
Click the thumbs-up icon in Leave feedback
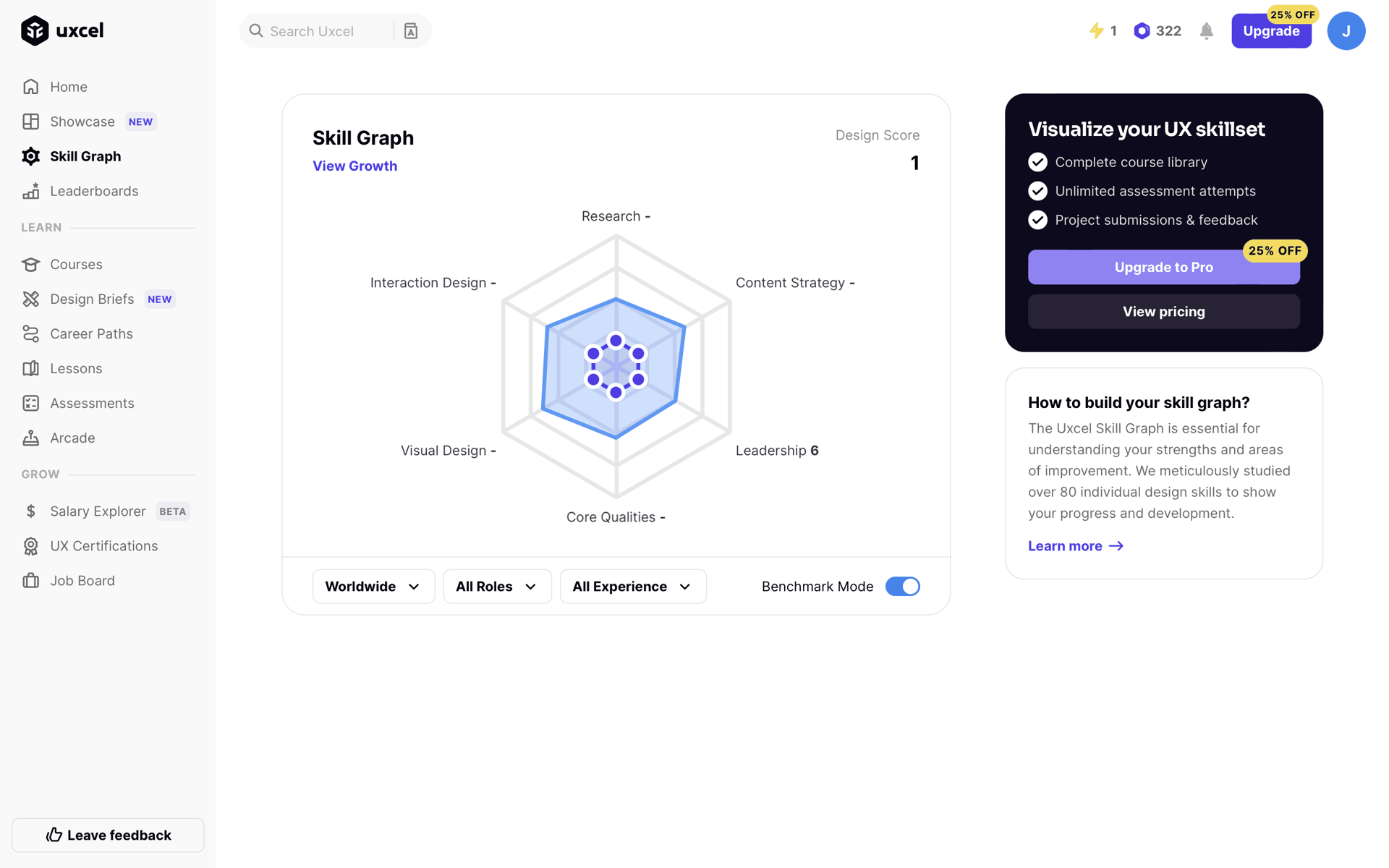pos(54,835)
